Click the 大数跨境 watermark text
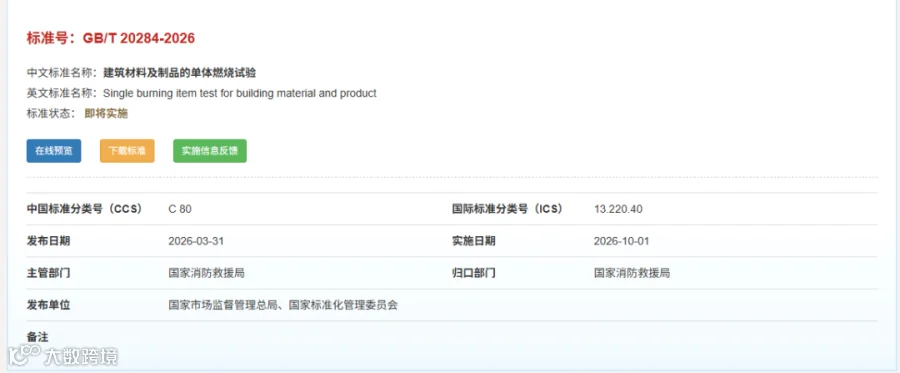The height and width of the screenshot is (373, 900). click(x=81, y=357)
